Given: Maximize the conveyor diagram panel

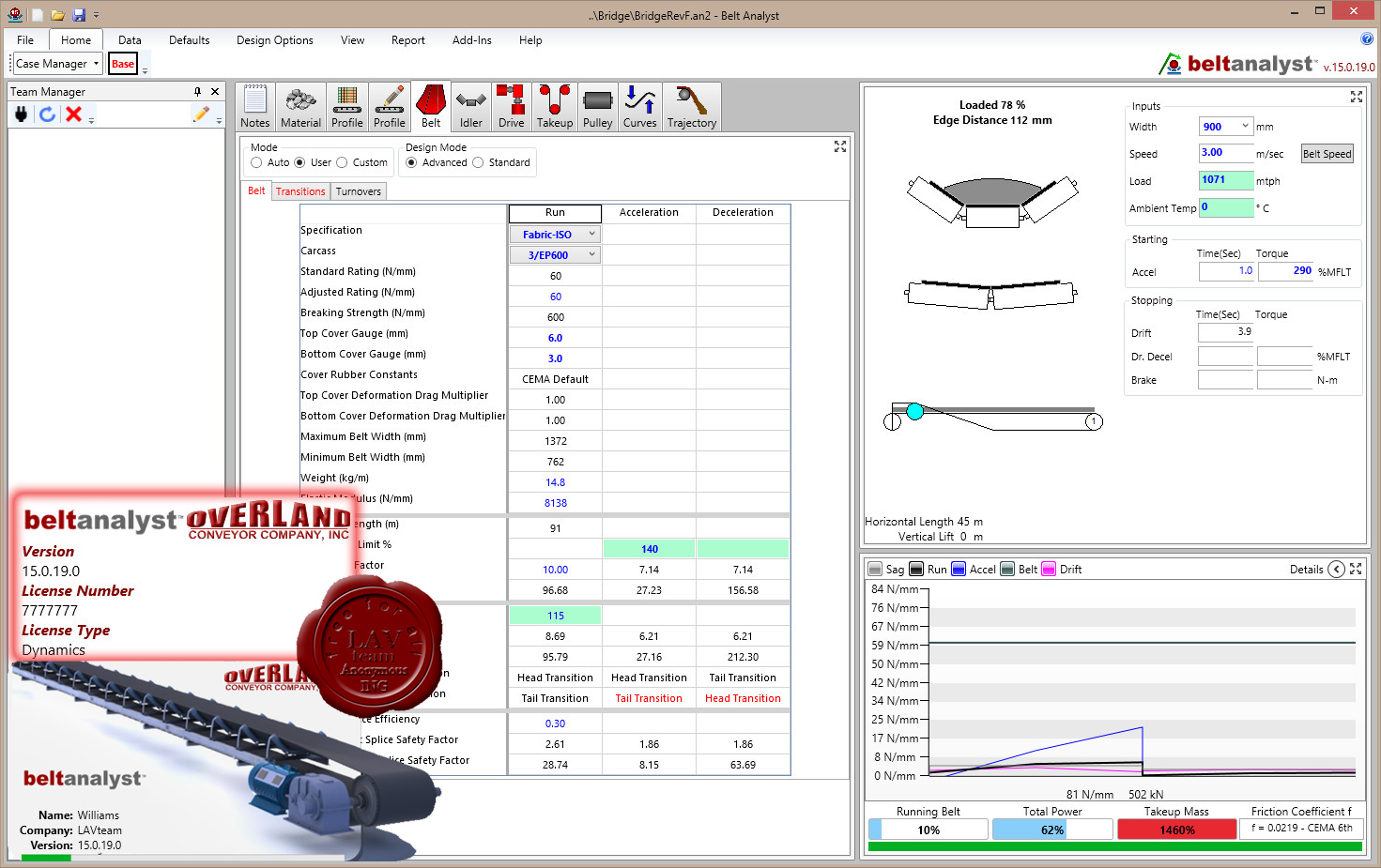Looking at the screenshot, I should [x=1357, y=97].
